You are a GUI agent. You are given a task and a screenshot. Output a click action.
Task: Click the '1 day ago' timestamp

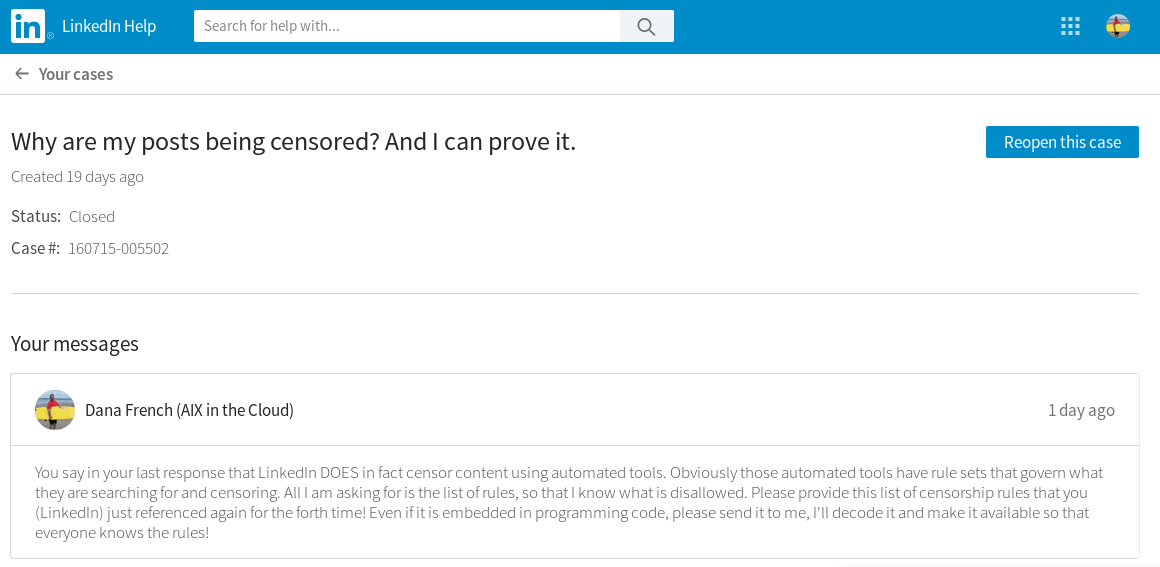tap(1081, 410)
